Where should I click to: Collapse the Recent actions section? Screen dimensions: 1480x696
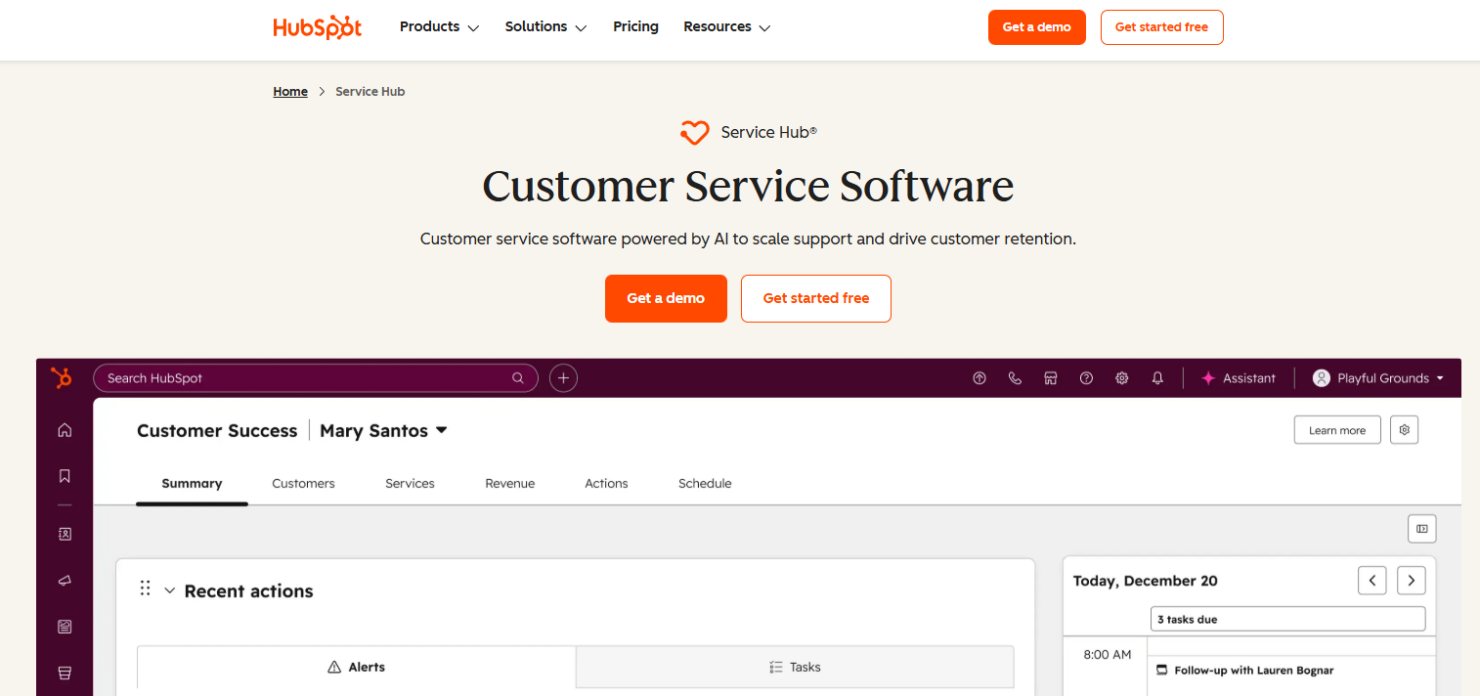point(169,591)
